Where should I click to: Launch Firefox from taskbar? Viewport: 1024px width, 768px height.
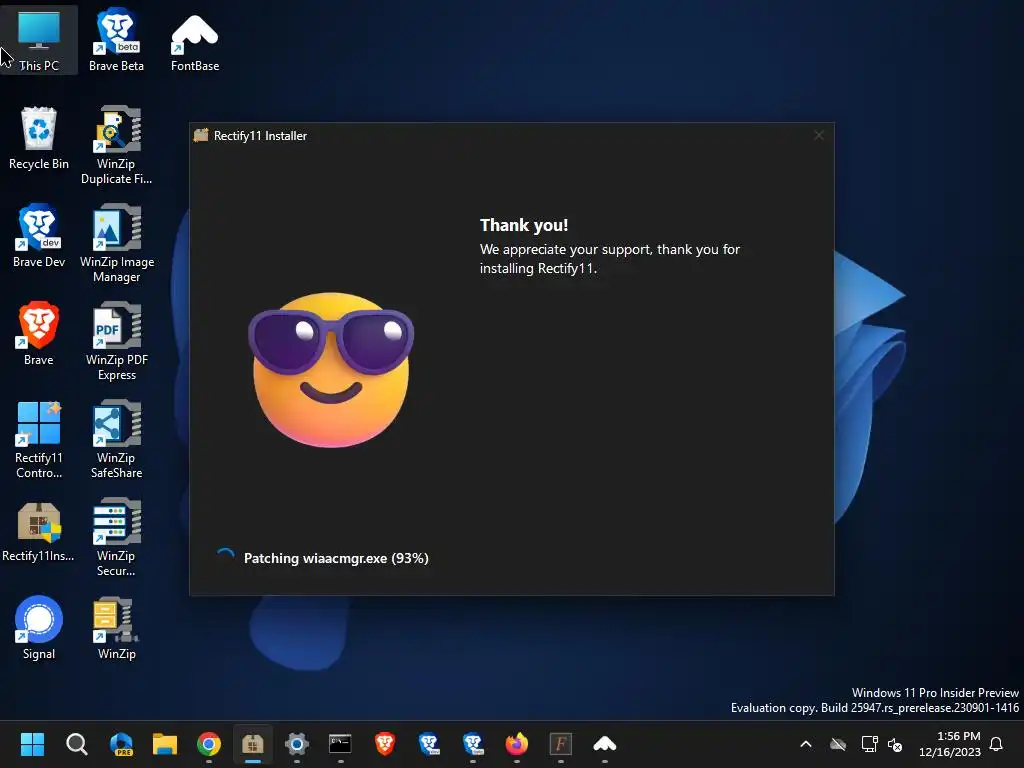click(x=517, y=744)
